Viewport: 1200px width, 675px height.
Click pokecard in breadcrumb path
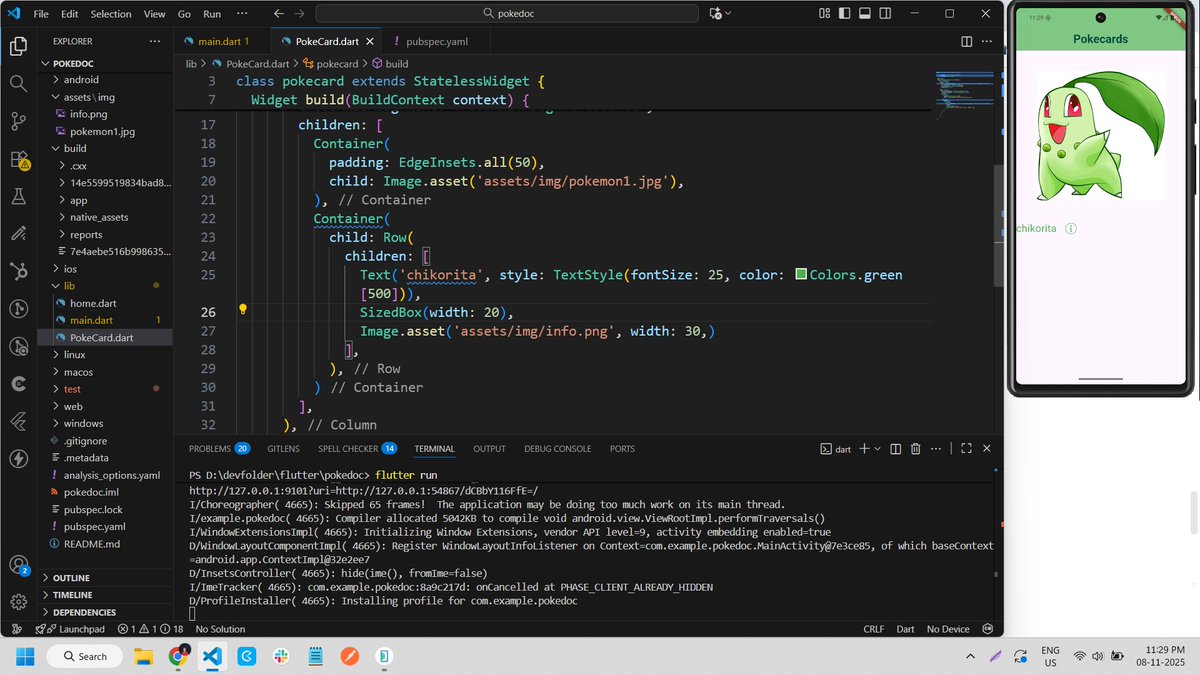point(337,63)
